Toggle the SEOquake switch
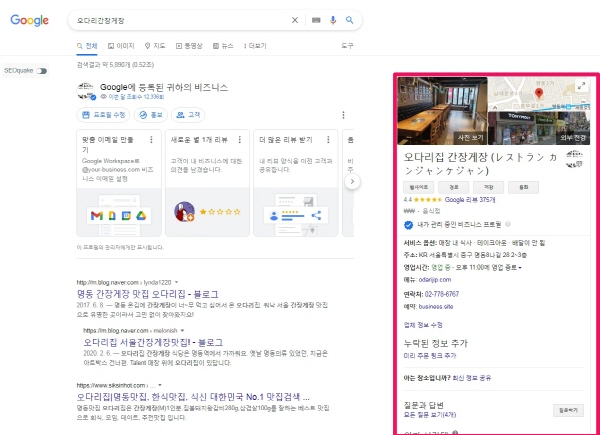Viewport: 600px width, 435px height. [42, 71]
